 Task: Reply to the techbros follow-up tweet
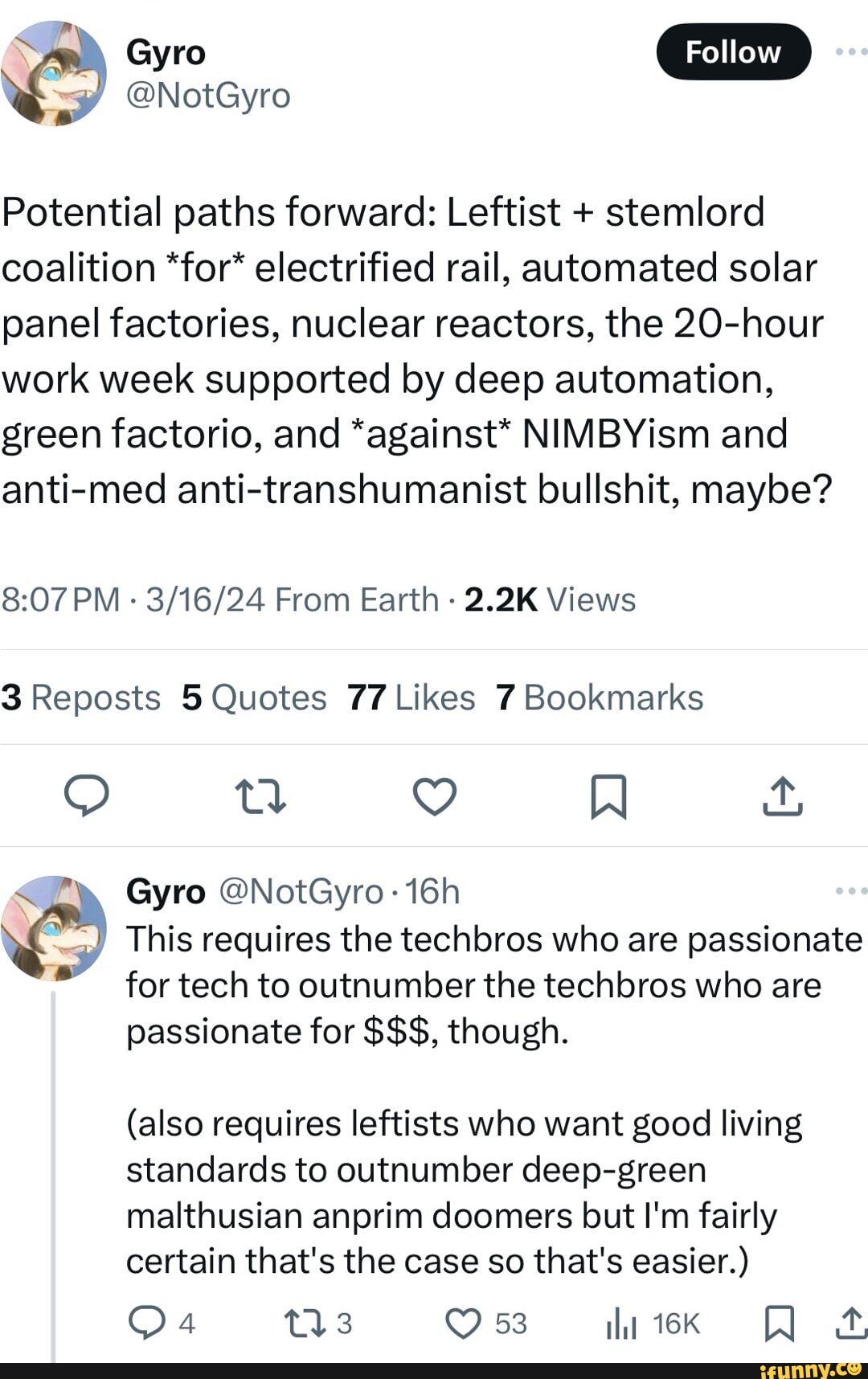146,1324
